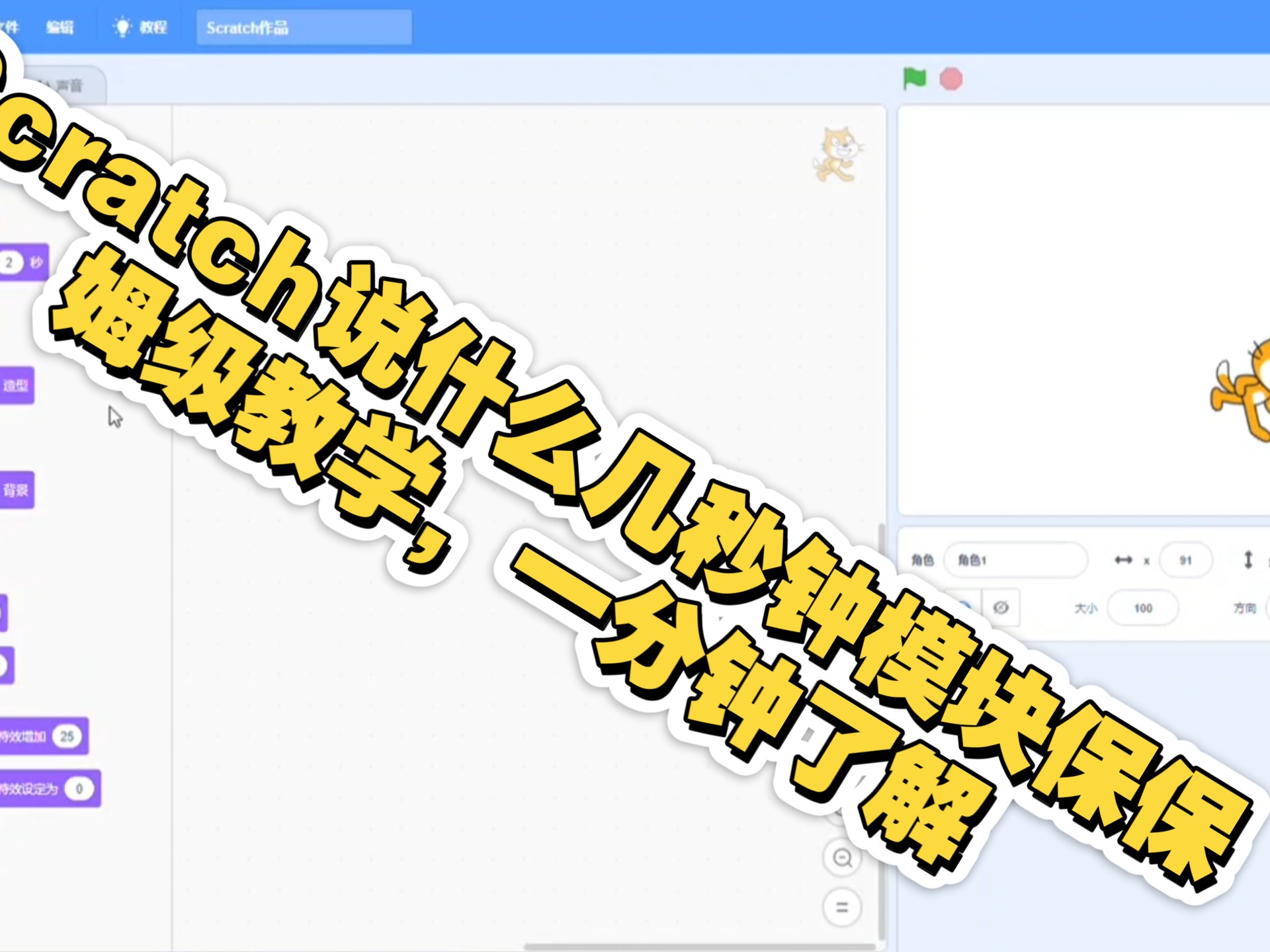Click the green flag to run project

pos(915,79)
